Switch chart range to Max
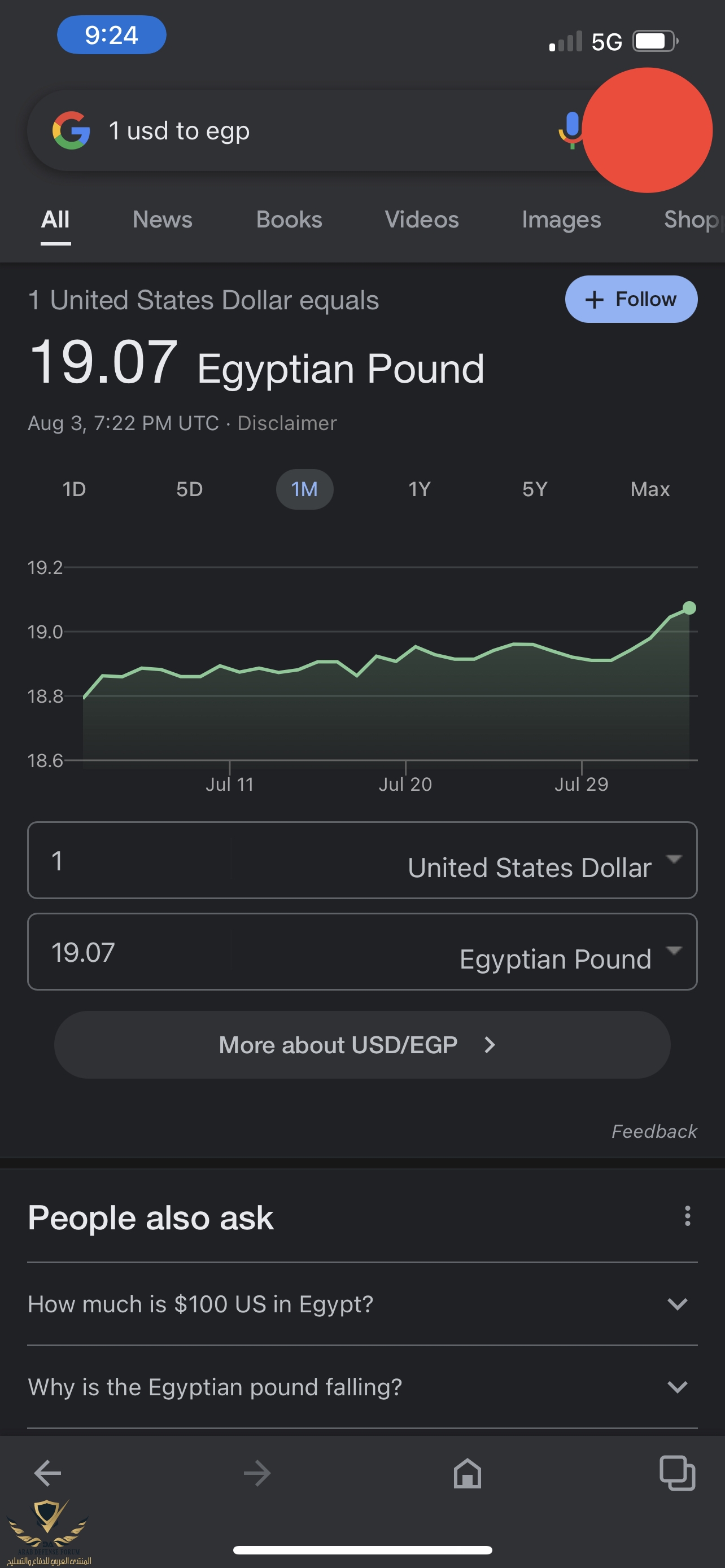725x1568 pixels. [649, 489]
